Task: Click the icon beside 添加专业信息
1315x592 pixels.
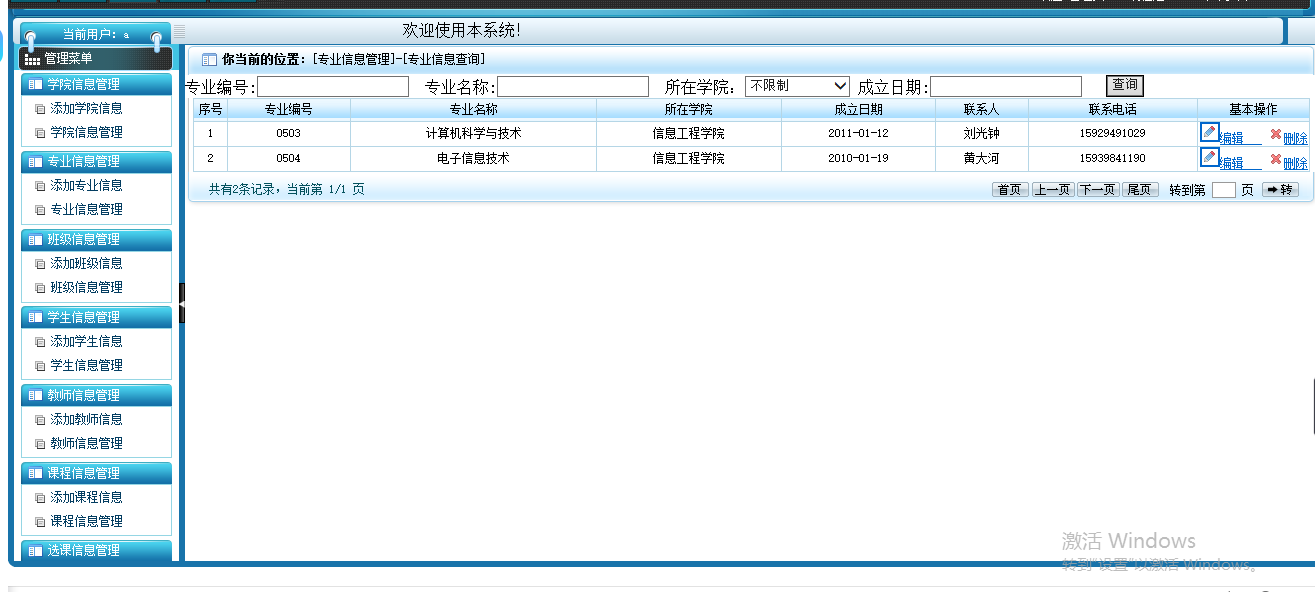Action: coord(40,186)
